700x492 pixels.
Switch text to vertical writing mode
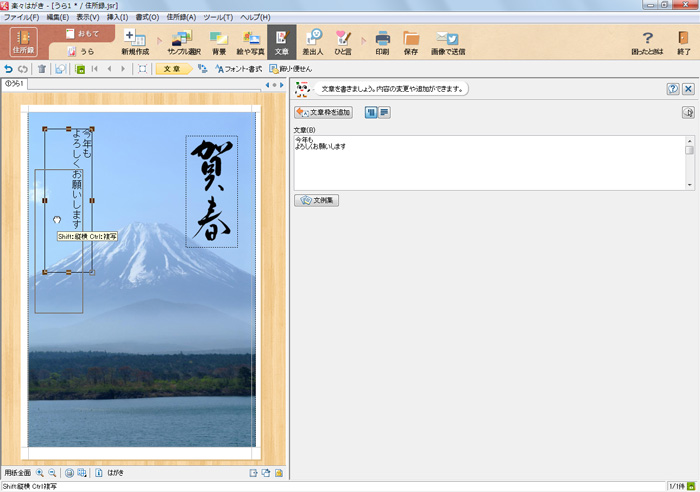371,113
